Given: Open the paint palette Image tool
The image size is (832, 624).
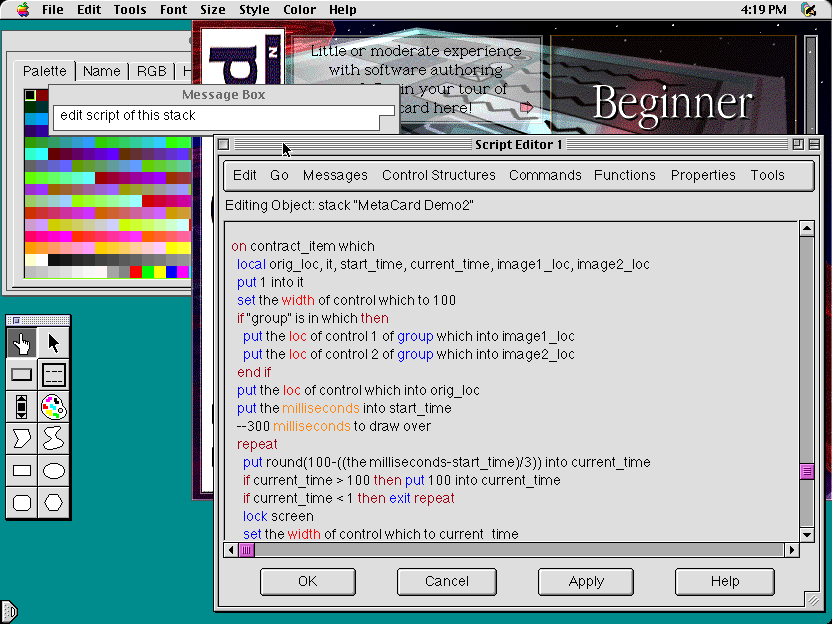Looking at the screenshot, I should click(54, 406).
